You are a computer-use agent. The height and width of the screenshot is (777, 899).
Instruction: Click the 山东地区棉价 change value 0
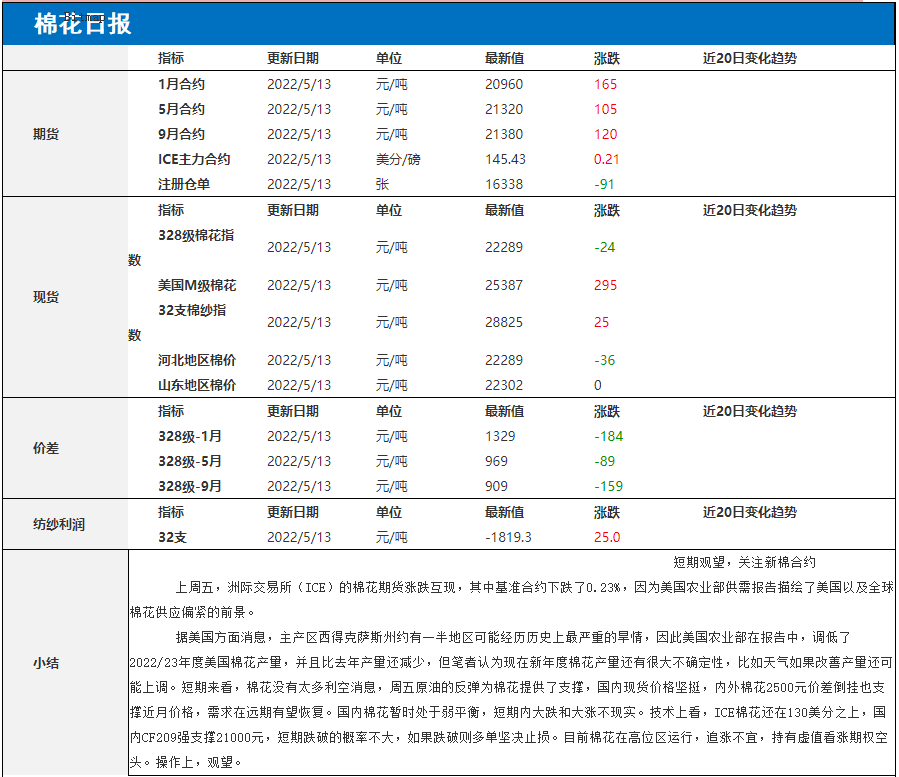coord(598,385)
